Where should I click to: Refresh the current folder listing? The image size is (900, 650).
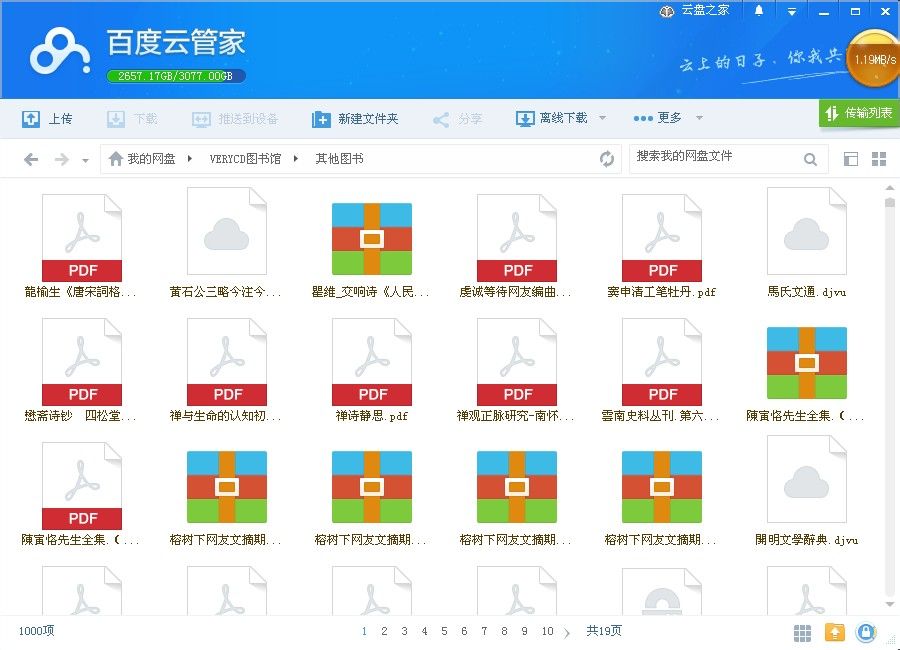tap(607, 159)
